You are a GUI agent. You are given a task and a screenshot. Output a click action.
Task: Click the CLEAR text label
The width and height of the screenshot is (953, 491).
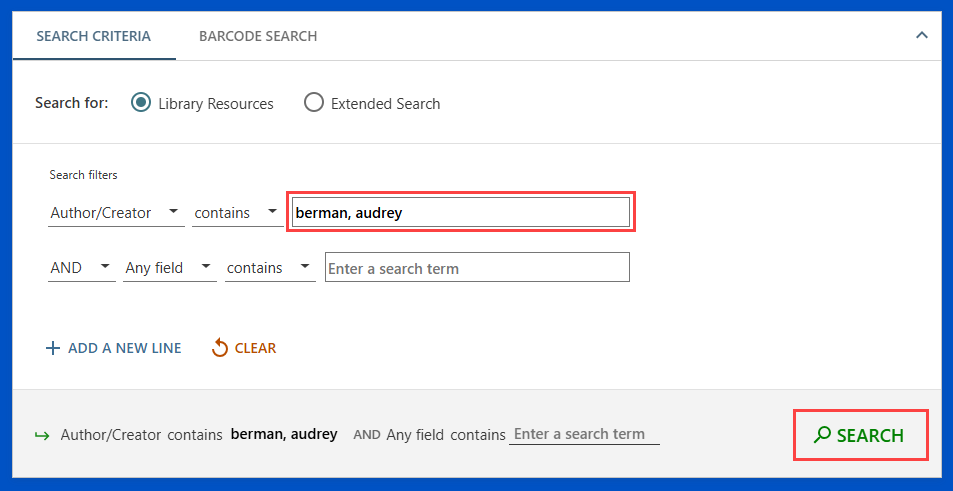pos(255,349)
